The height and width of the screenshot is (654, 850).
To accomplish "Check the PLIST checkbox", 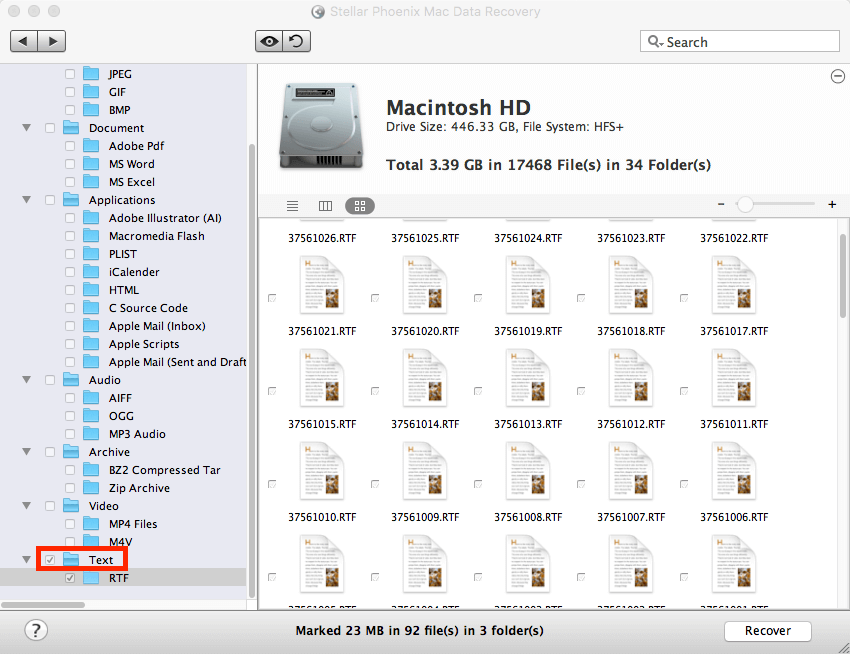I will tap(70, 254).
